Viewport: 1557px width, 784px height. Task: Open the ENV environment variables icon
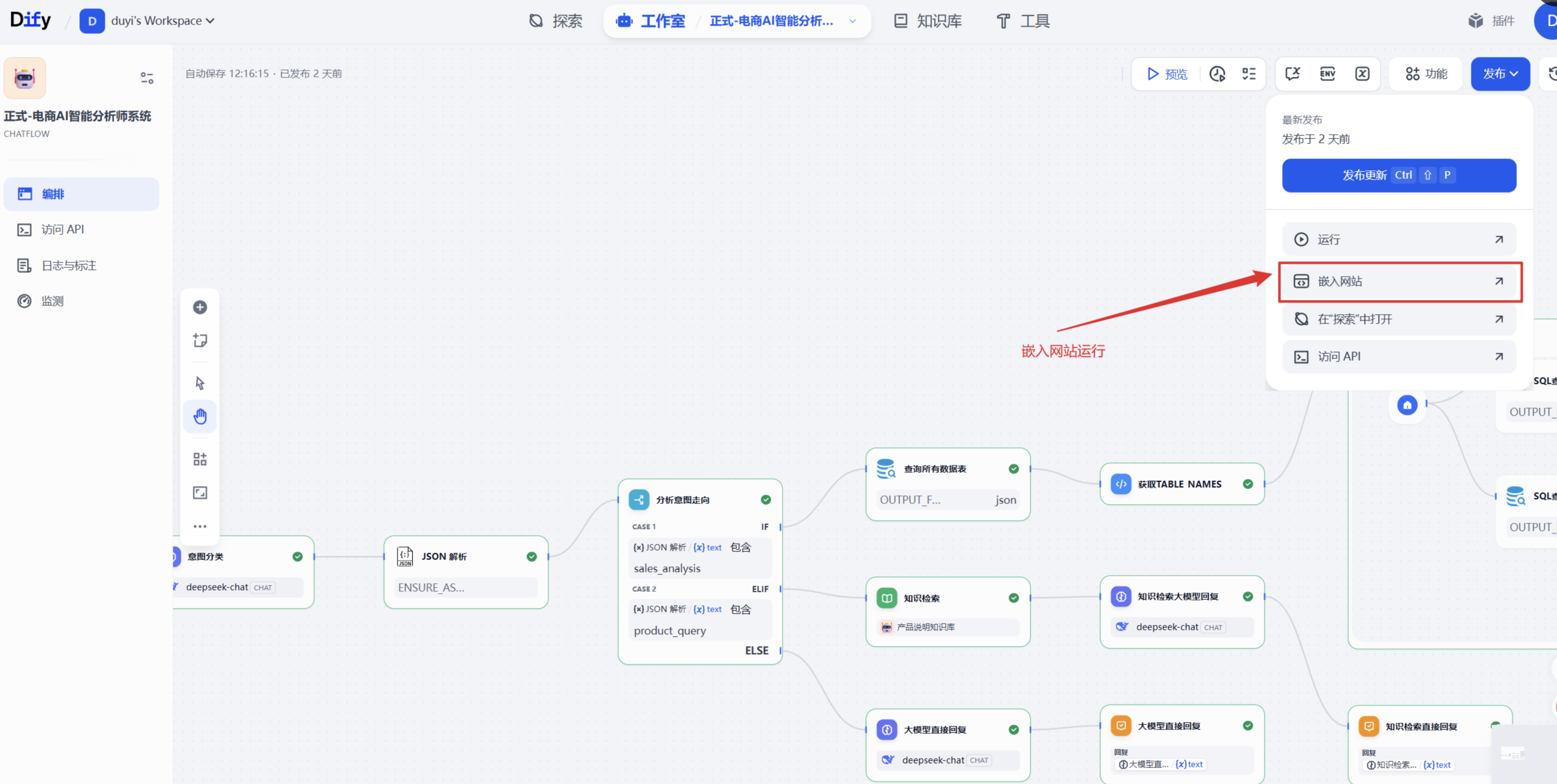(x=1327, y=74)
